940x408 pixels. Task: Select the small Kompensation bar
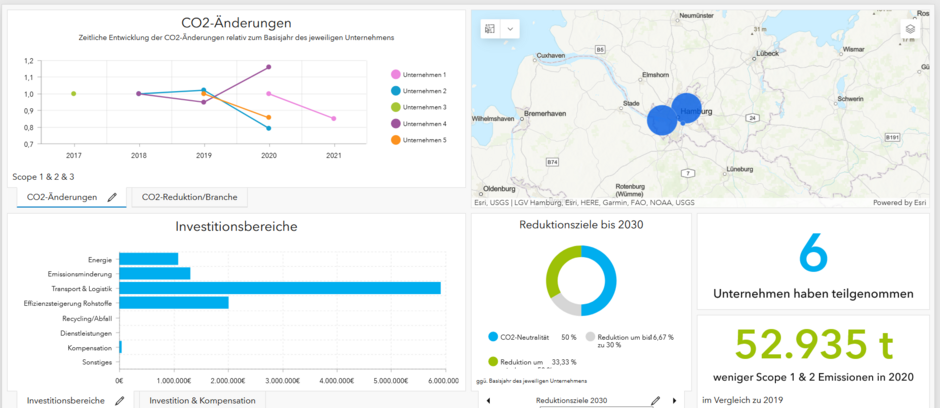coord(120,347)
